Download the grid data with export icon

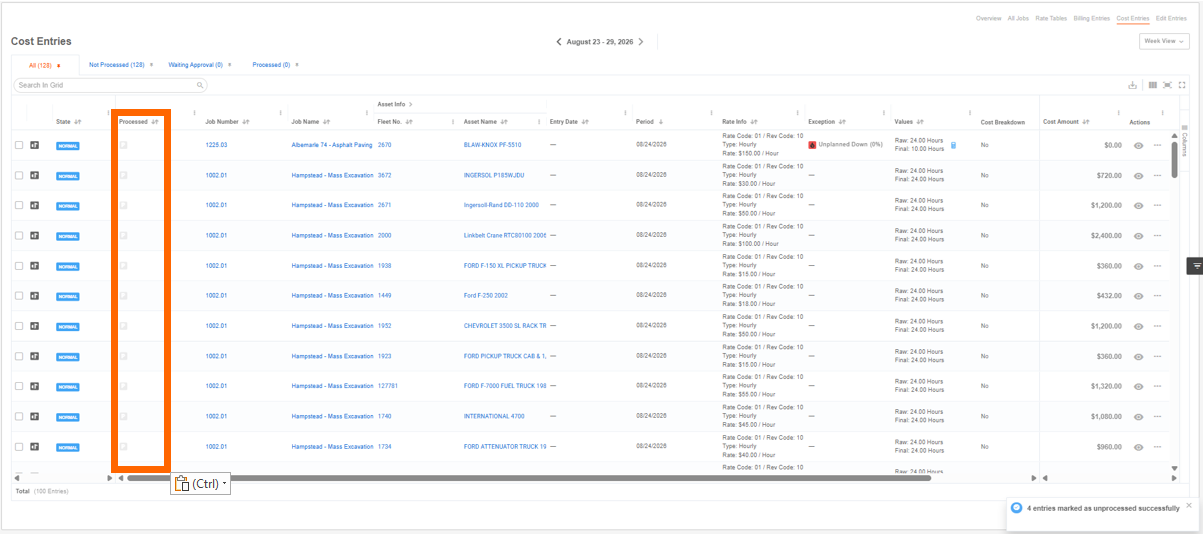click(1133, 85)
